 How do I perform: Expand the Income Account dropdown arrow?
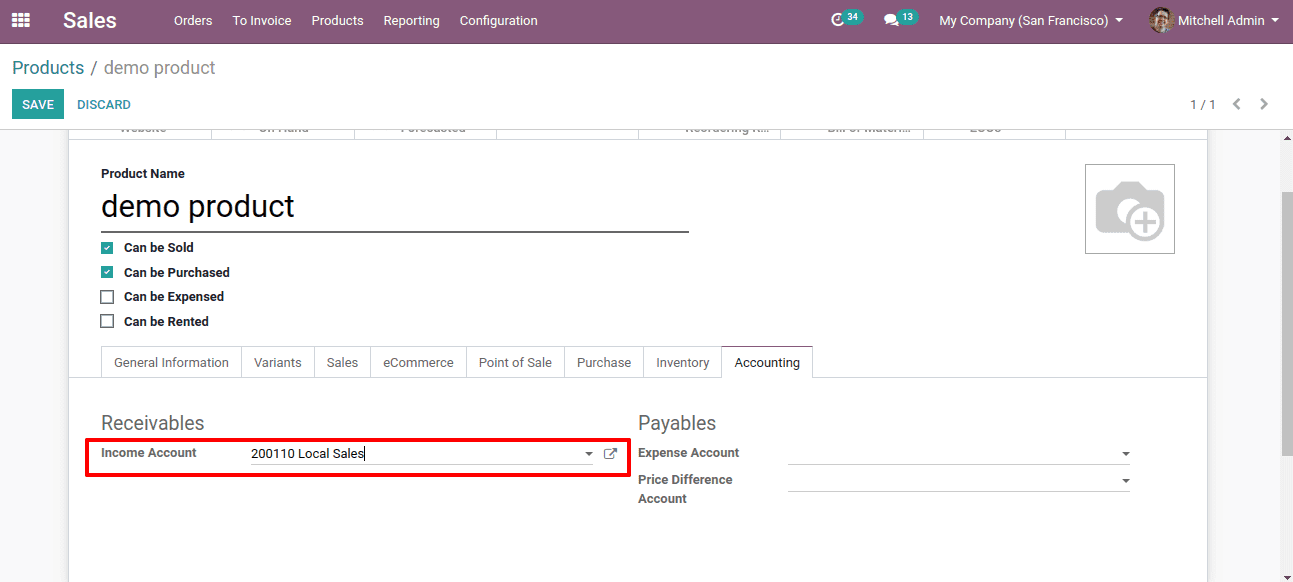[588, 454]
